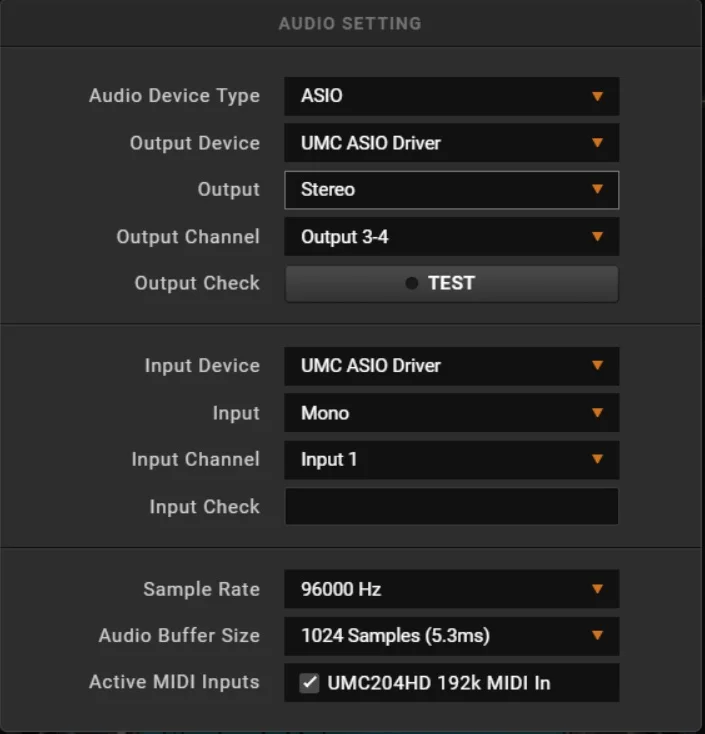Viewport: 705px width, 734px height.
Task: Click the Audio Buffer Size arrow icon
Action: tap(597, 636)
